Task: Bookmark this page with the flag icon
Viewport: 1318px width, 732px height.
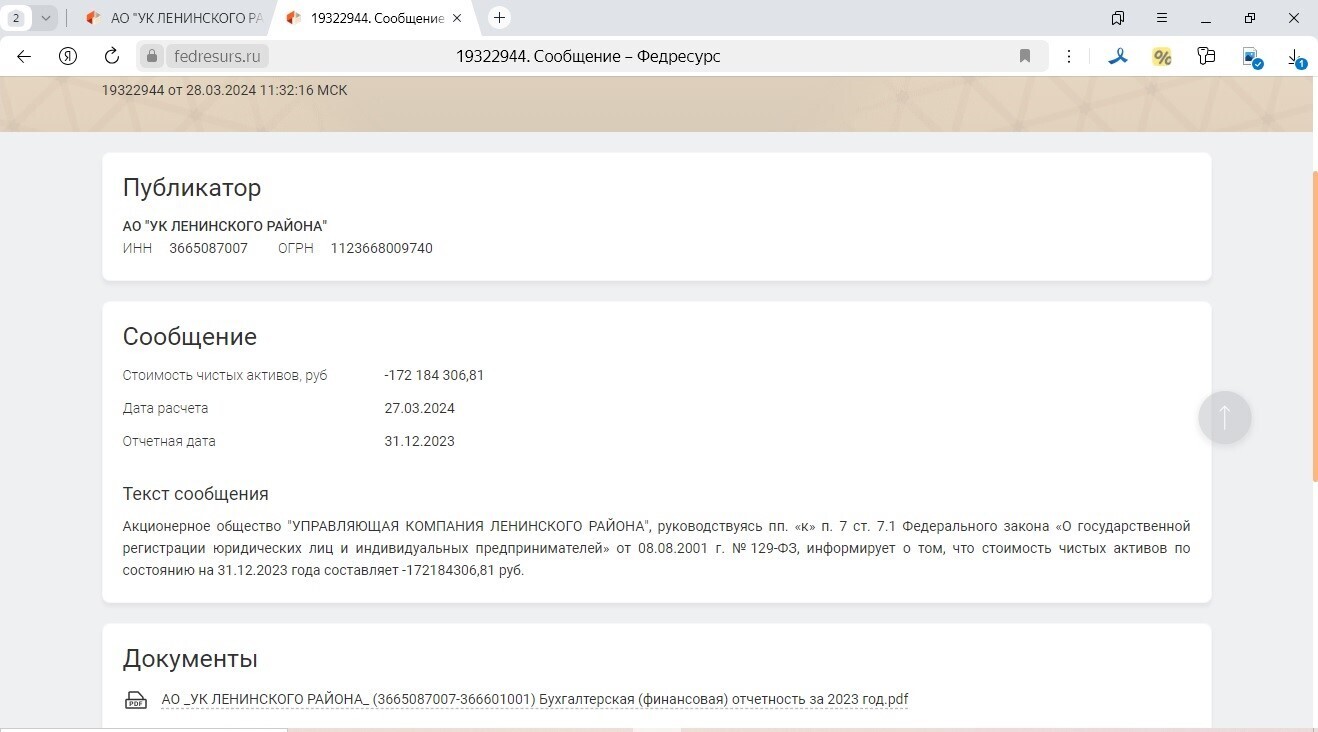Action: point(1025,56)
